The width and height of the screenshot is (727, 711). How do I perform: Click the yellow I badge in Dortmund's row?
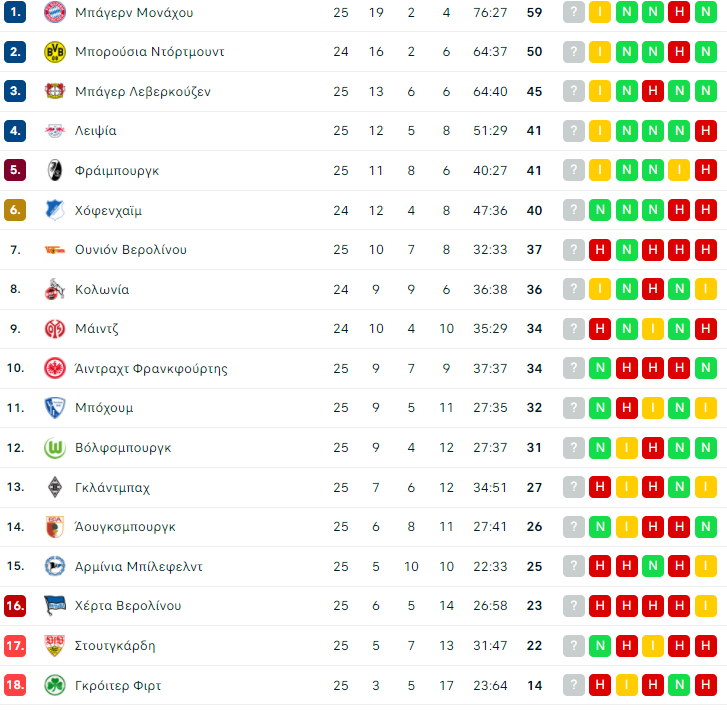point(600,51)
